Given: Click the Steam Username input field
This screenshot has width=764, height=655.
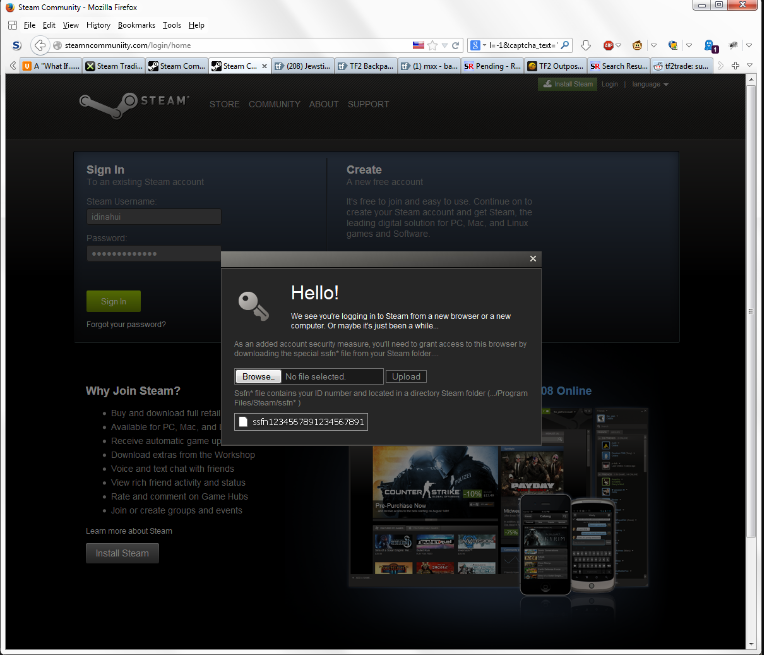Looking at the screenshot, I should click(x=153, y=217).
